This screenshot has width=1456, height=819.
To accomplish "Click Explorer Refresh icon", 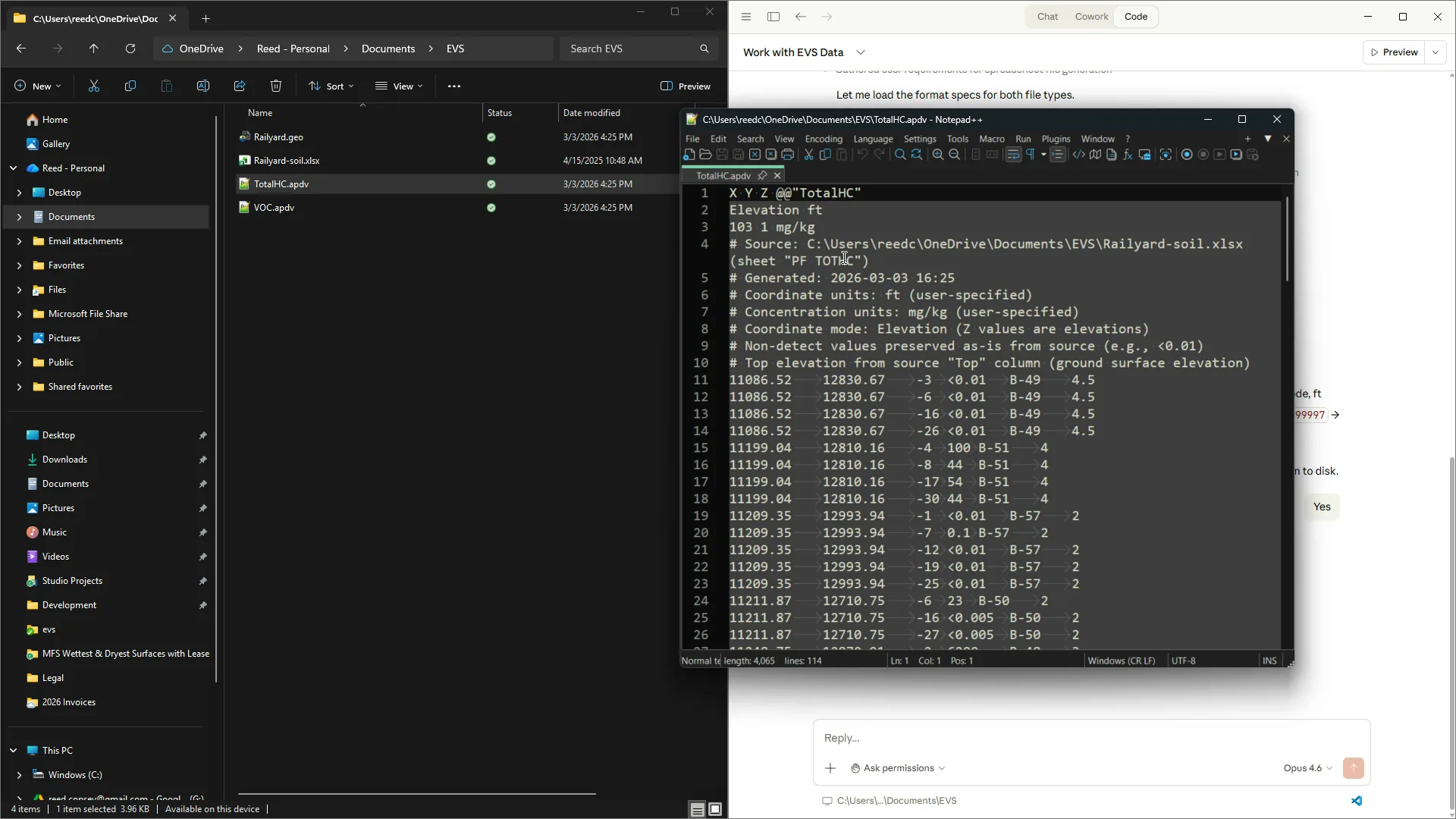I will coord(130,49).
